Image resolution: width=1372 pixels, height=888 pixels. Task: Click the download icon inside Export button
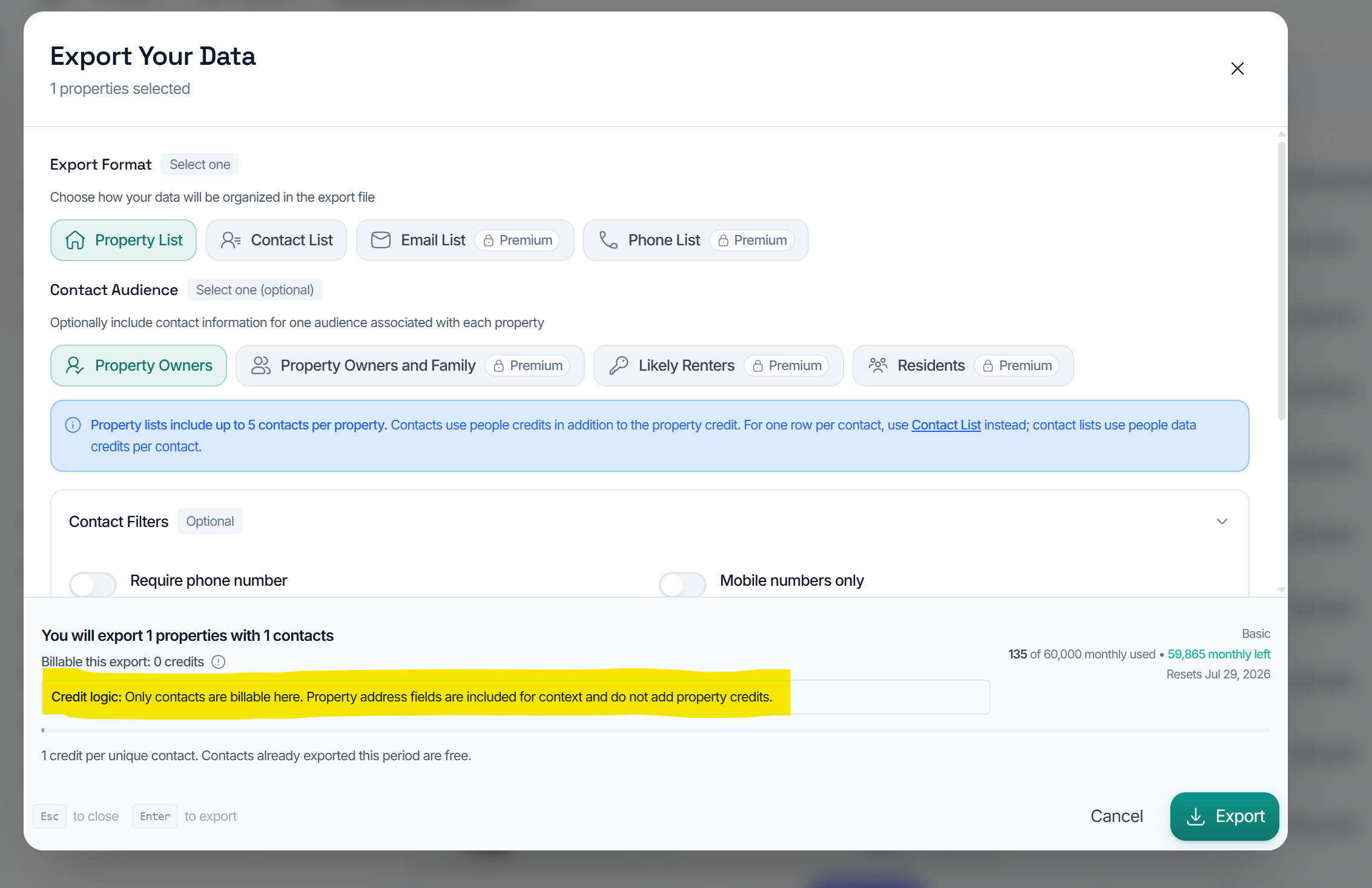point(1196,816)
